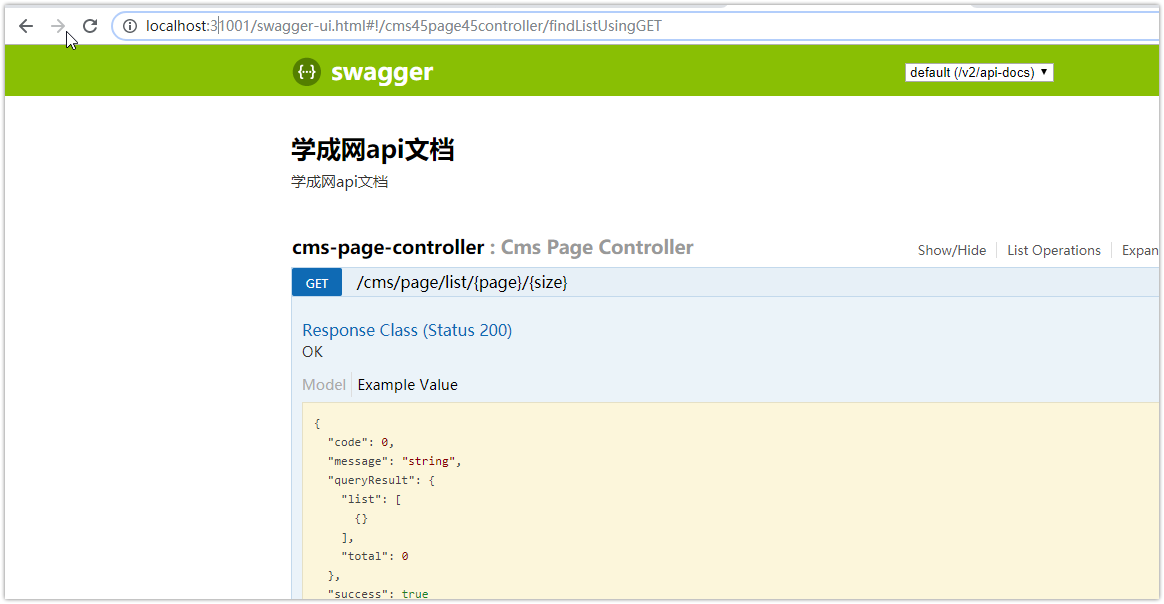This screenshot has height=604, width=1164.
Task: Click the Cms Page Controller gray subtitle
Action: [597, 247]
